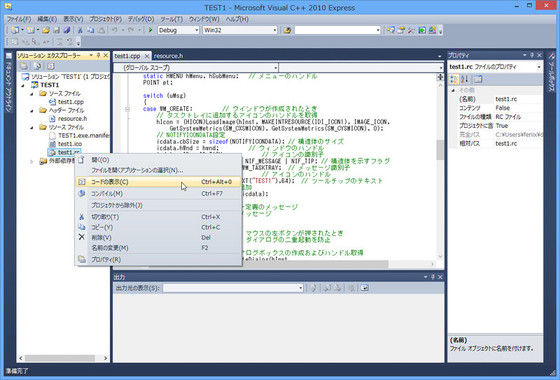Image resolution: width=560 pixels, height=380 pixels.
Task: Open the Win32 platform dropdown
Action: pyautogui.click(x=275, y=30)
